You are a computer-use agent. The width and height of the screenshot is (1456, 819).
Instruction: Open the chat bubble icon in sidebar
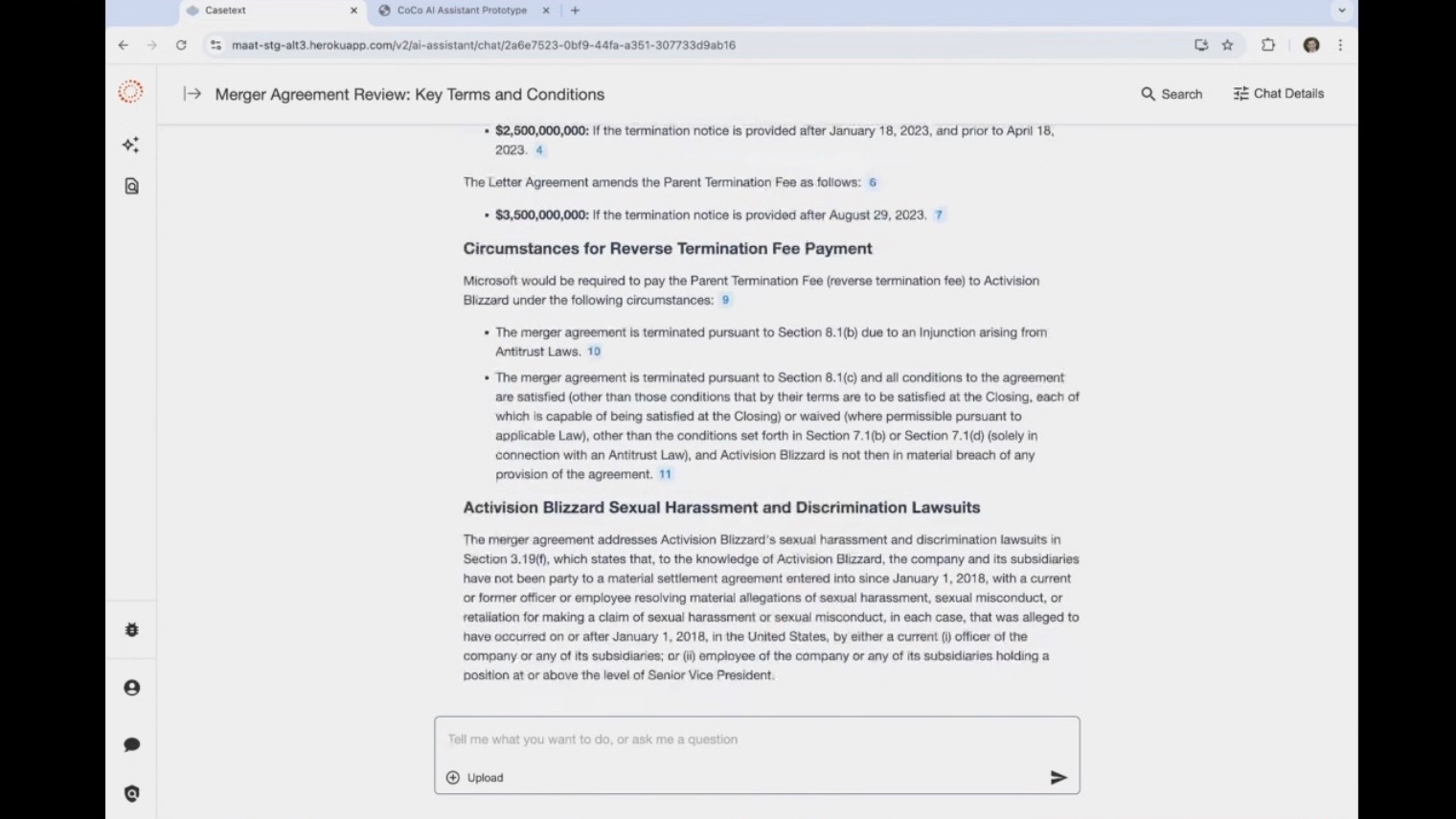[132, 744]
